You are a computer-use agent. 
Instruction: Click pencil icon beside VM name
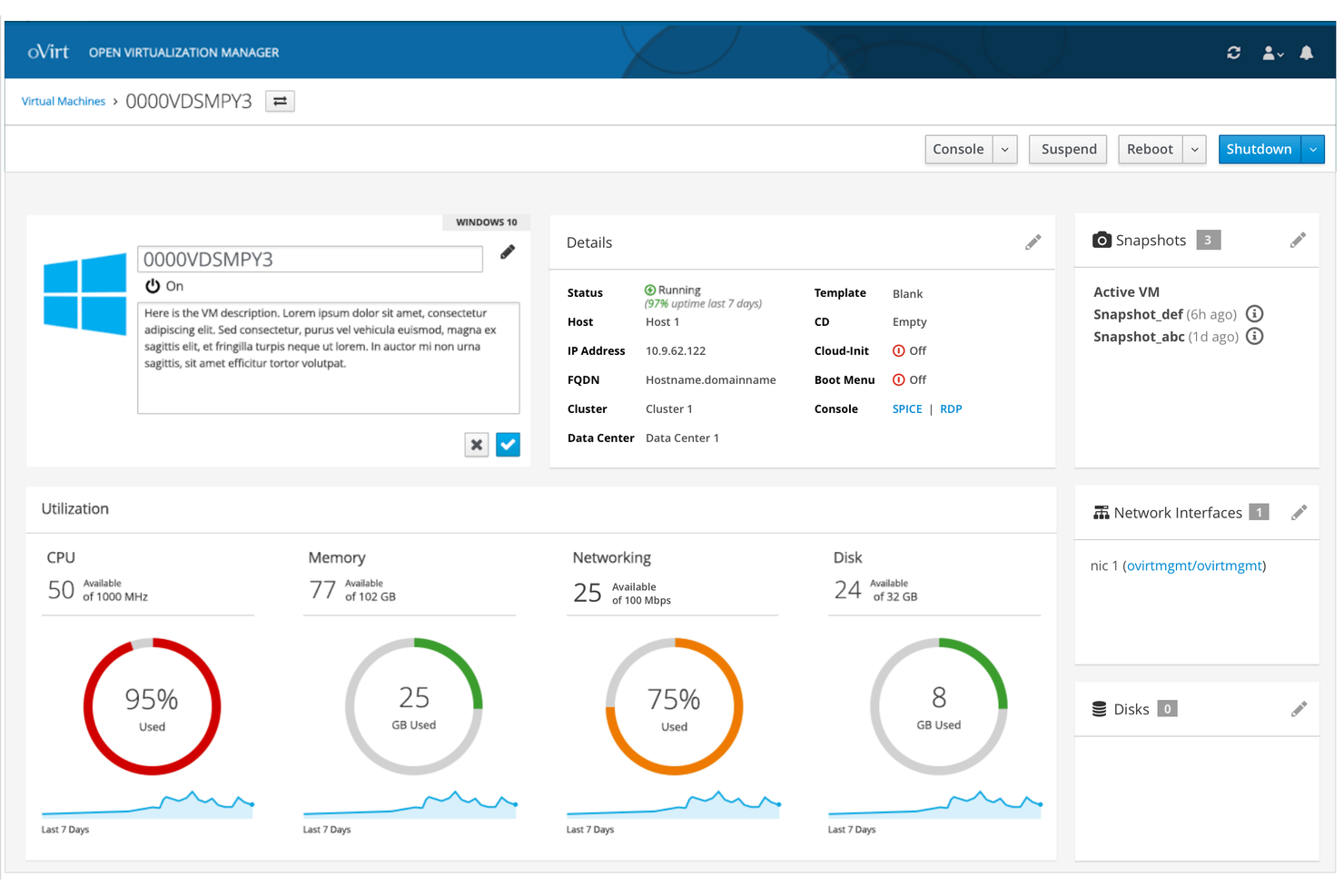(x=508, y=252)
